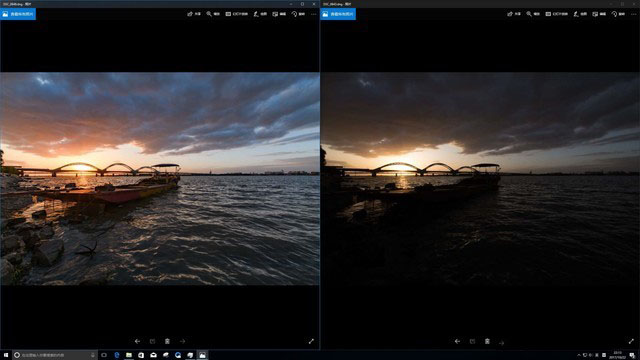Launch Microsoft Edge from the taskbar

click(117, 355)
